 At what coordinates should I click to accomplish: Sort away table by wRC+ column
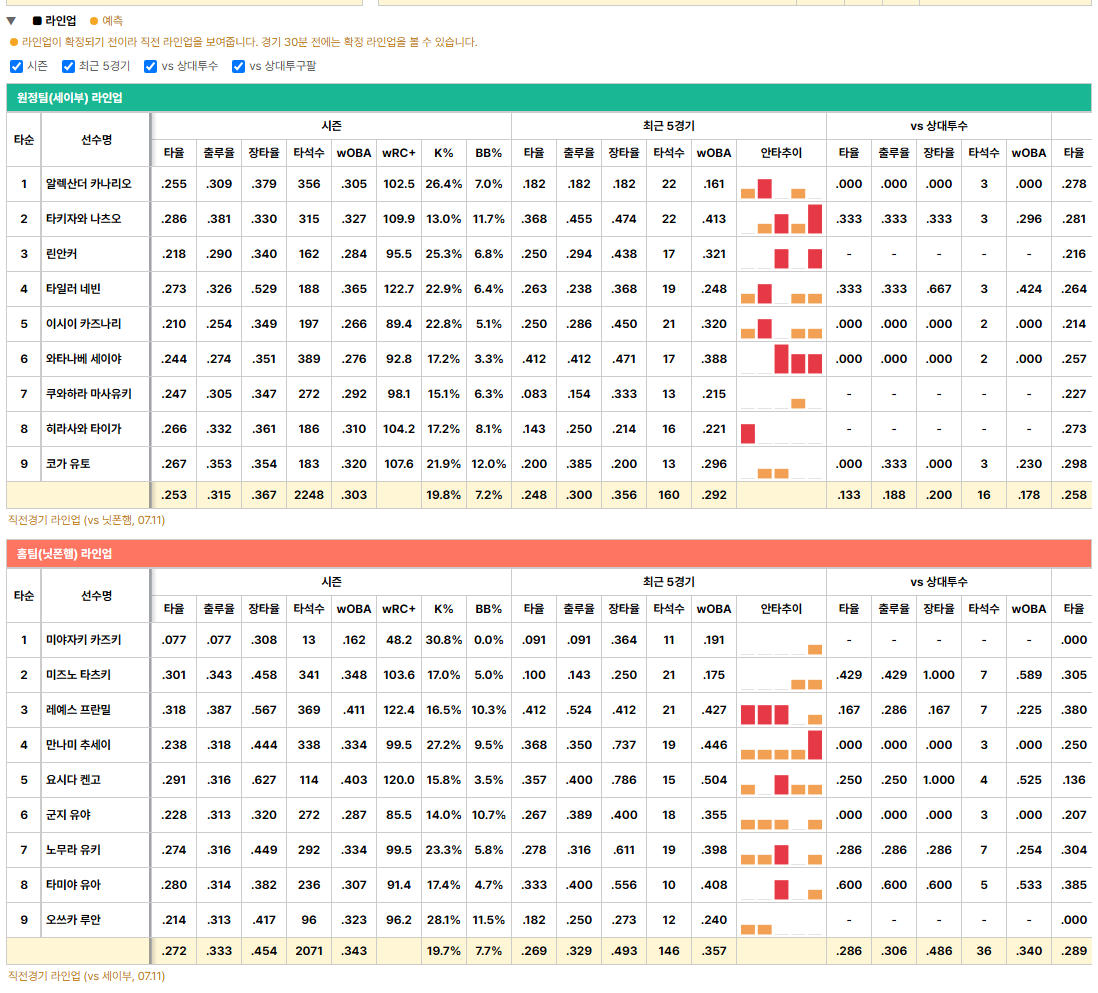coord(398,153)
